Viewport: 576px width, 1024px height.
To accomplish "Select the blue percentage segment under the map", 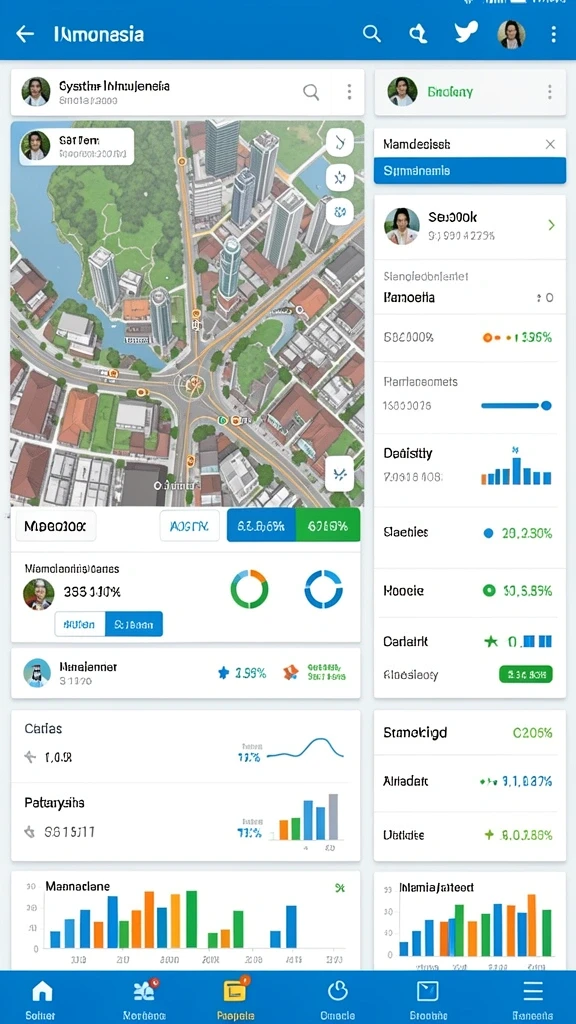I will (x=261, y=526).
